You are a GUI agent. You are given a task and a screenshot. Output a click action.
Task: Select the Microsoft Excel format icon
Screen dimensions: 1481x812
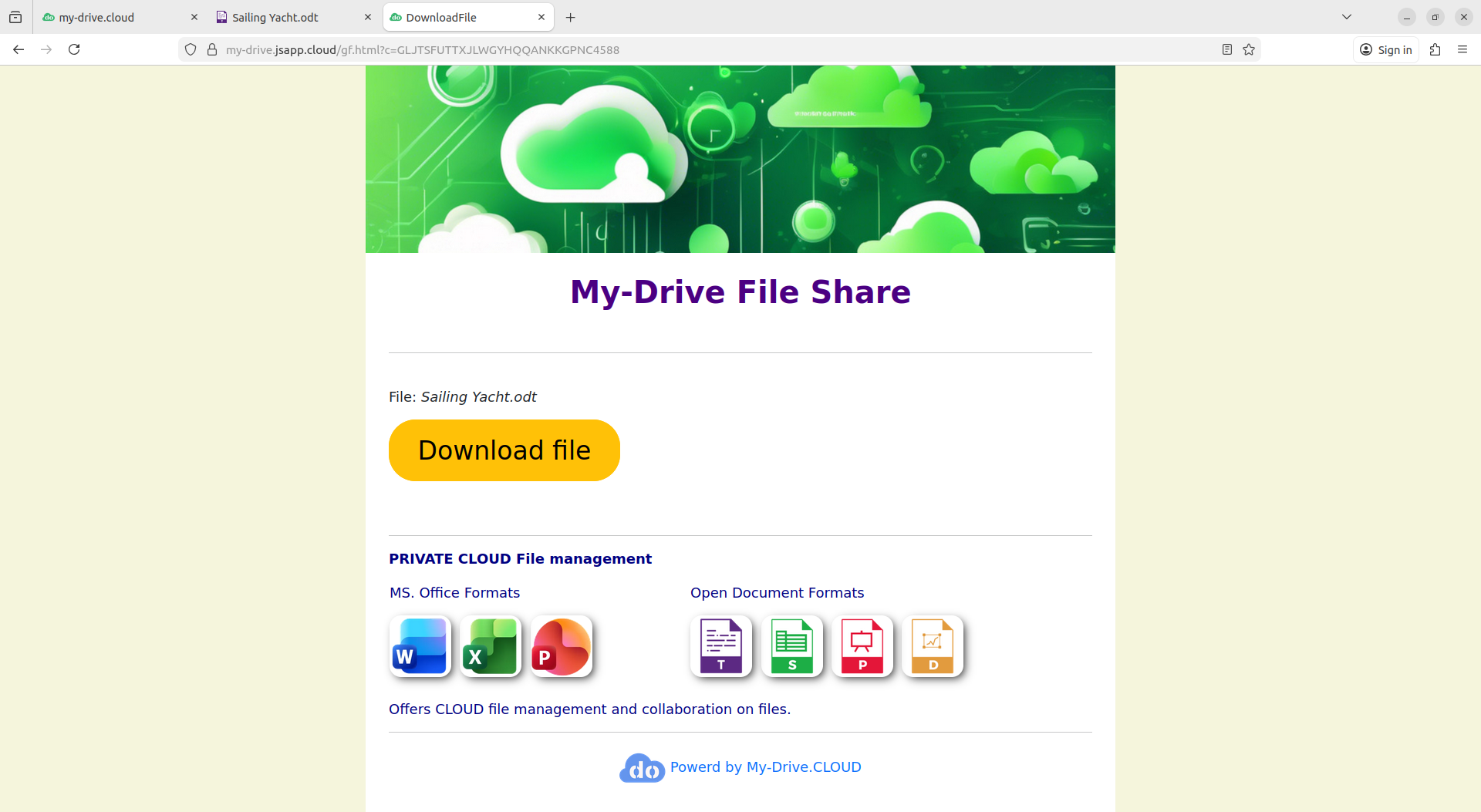491,646
